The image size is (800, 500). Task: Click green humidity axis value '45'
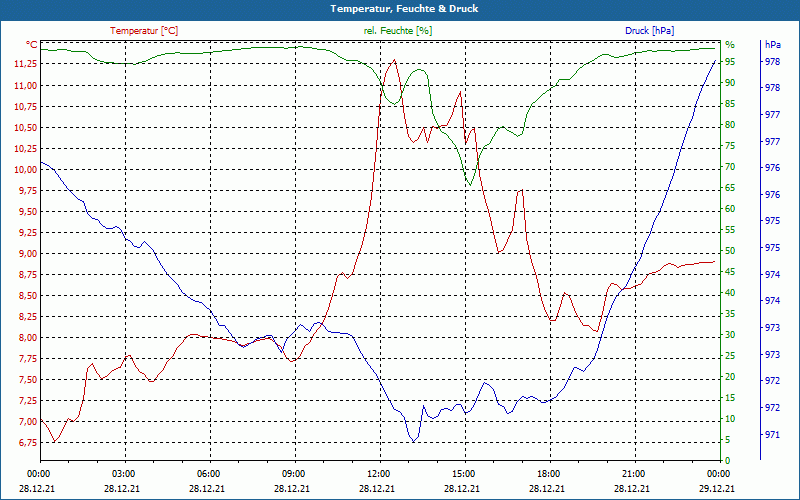730,272
